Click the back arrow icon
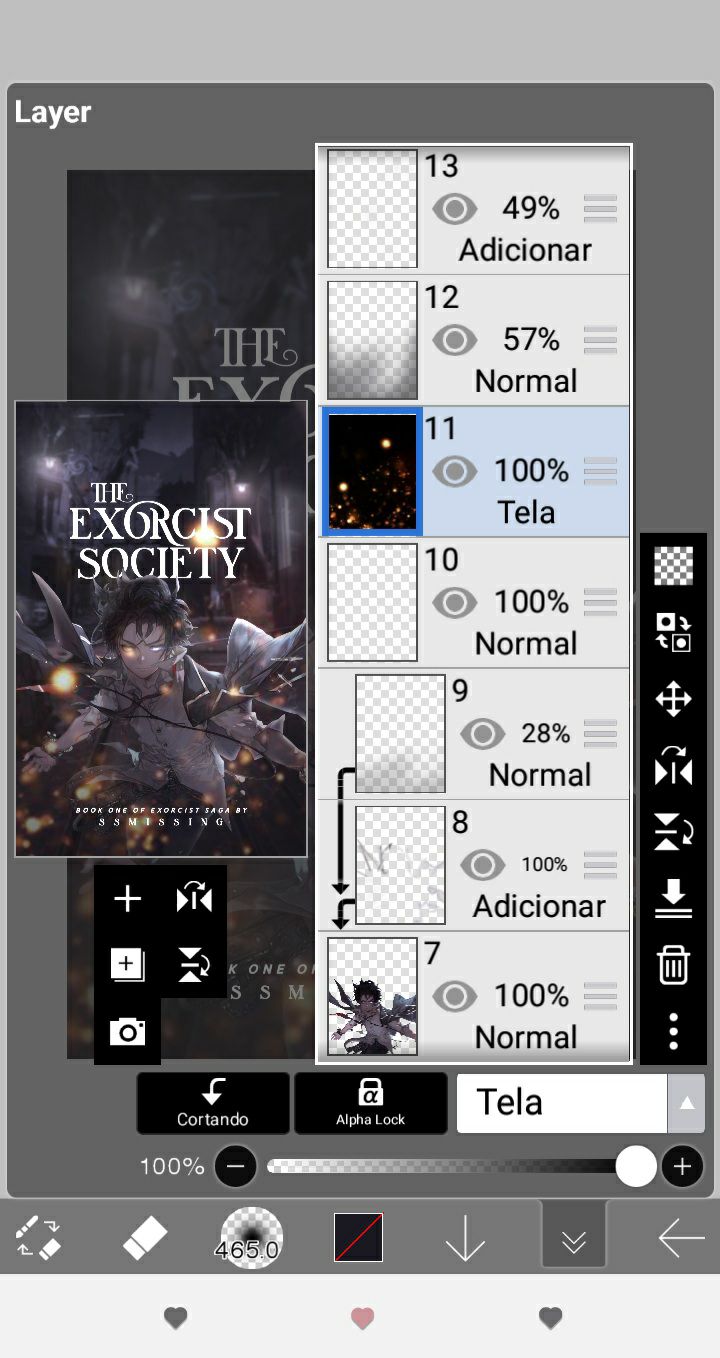Screen dimensions: 720x1358 coord(681,1238)
